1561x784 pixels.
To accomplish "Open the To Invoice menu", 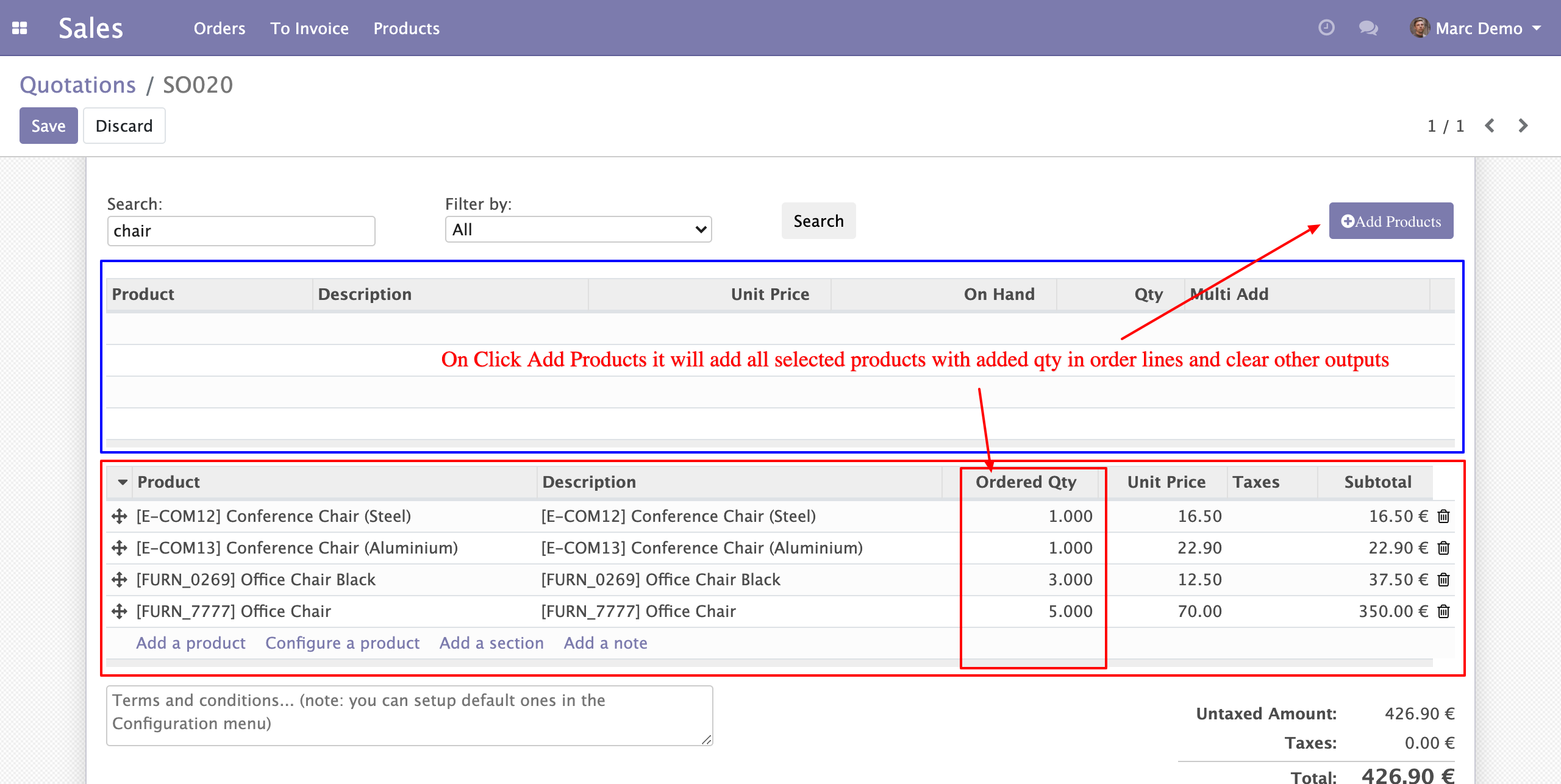I will point(309,28).
